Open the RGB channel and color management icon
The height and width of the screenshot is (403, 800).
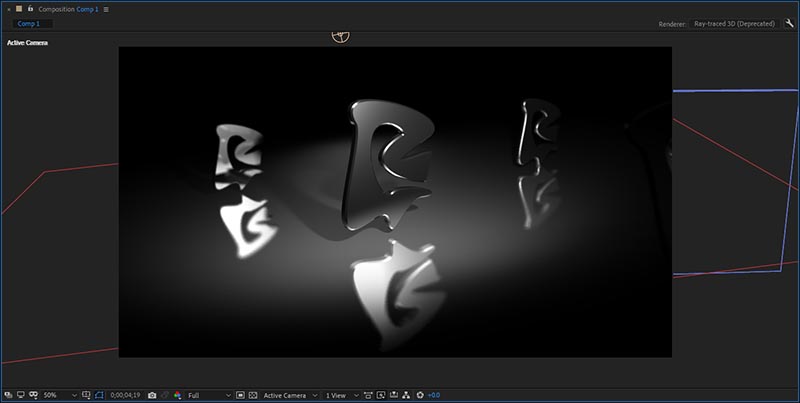click(x=177, y=395)
